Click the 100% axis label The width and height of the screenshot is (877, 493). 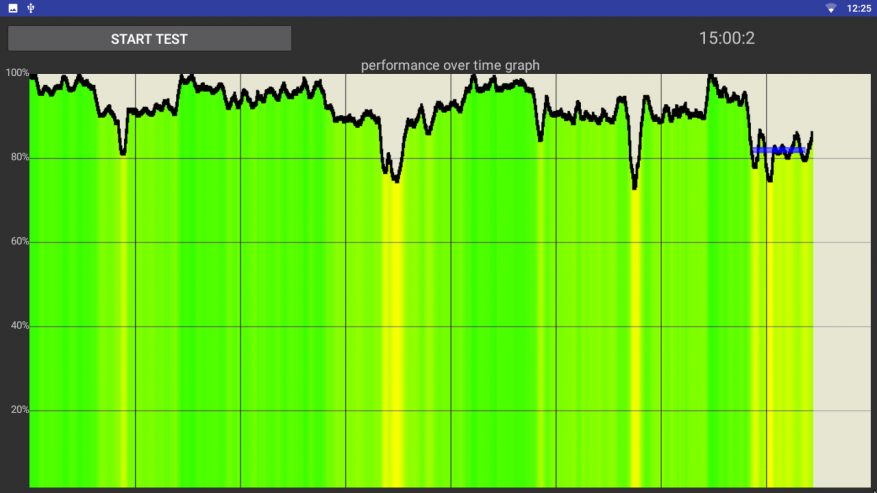point(17,73)
